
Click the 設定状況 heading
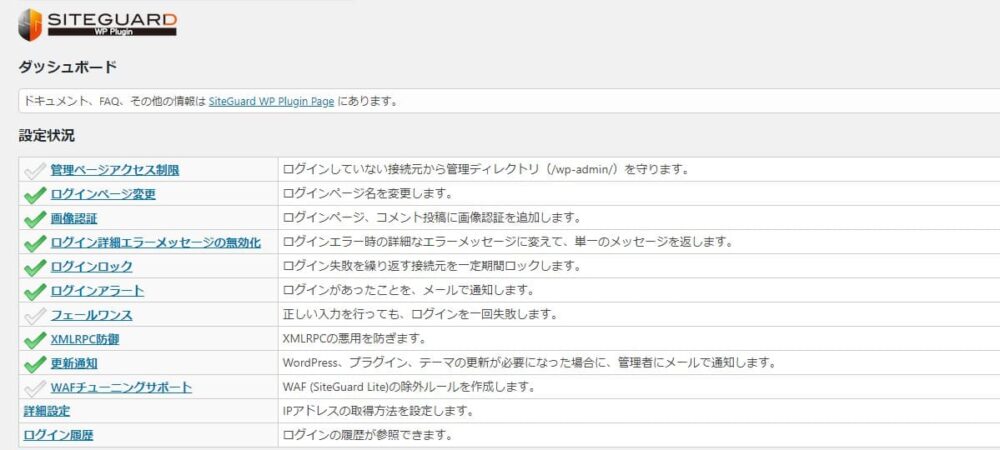(47, 136)
